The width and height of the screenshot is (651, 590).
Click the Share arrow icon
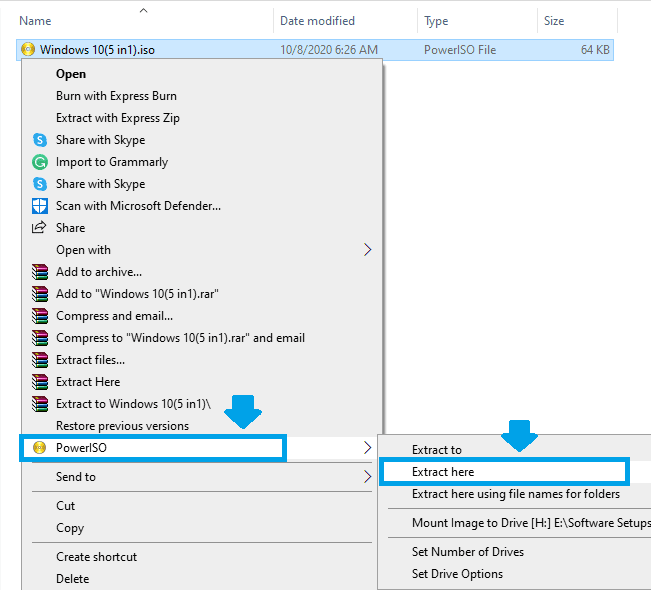coord(39,228)
